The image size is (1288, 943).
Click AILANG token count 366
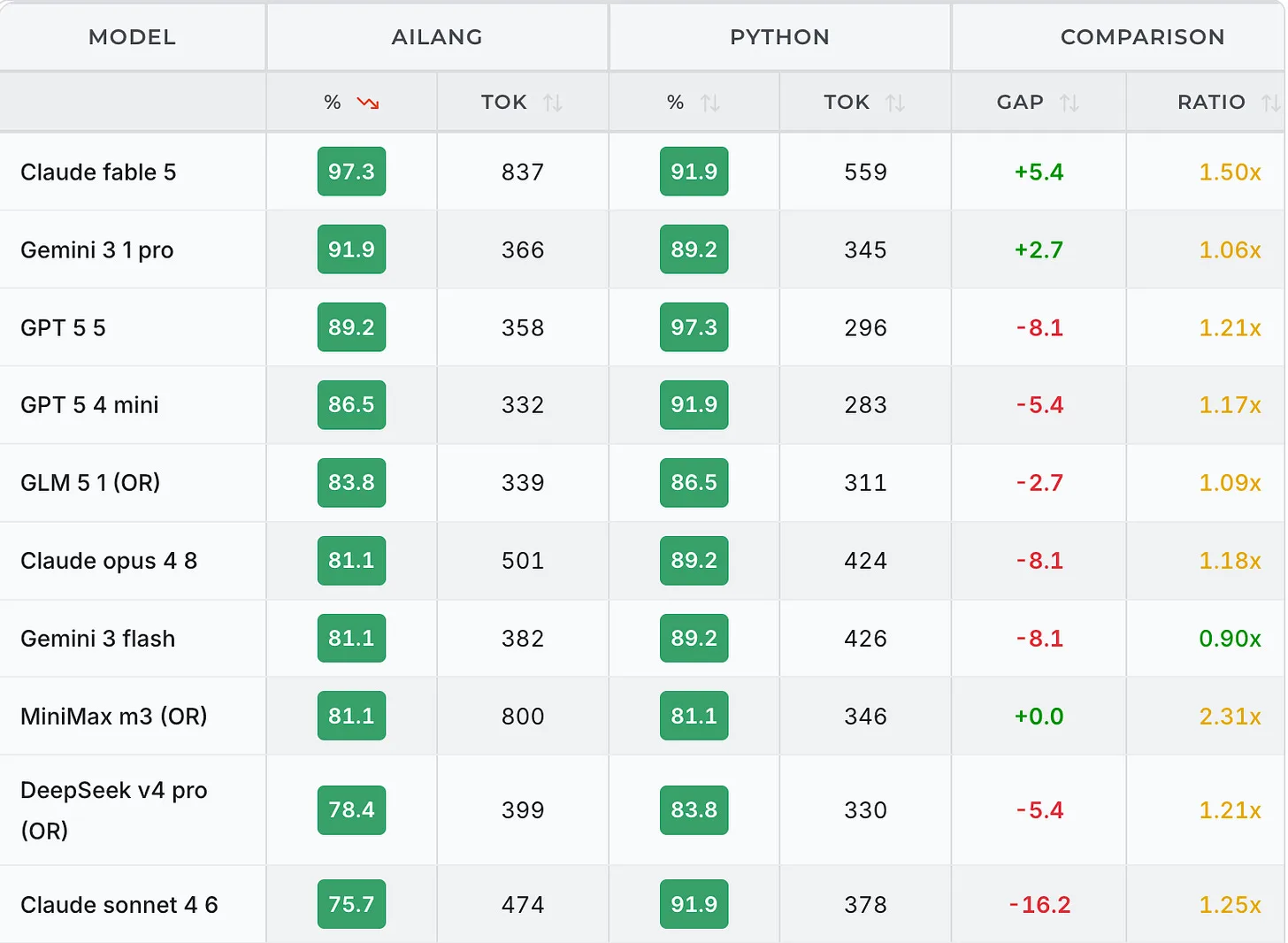point(523,249)
